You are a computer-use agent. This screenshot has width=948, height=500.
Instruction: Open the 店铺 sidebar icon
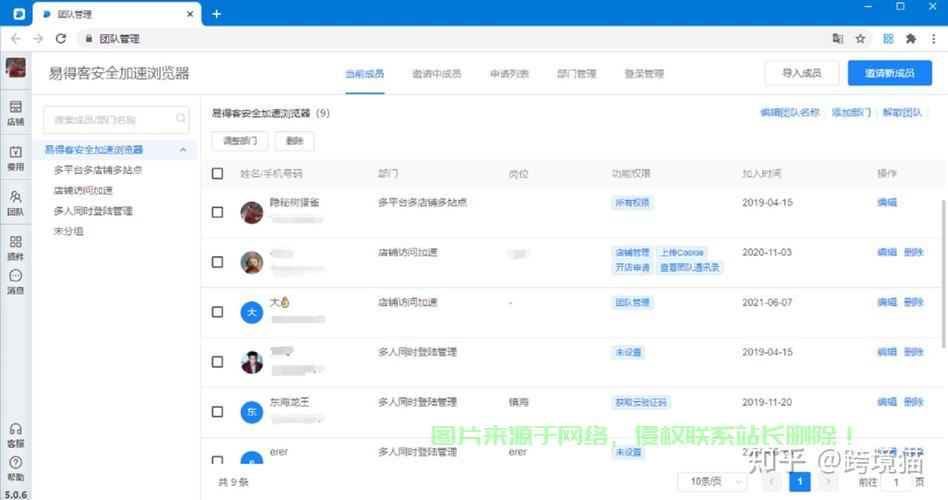(16, 112)
